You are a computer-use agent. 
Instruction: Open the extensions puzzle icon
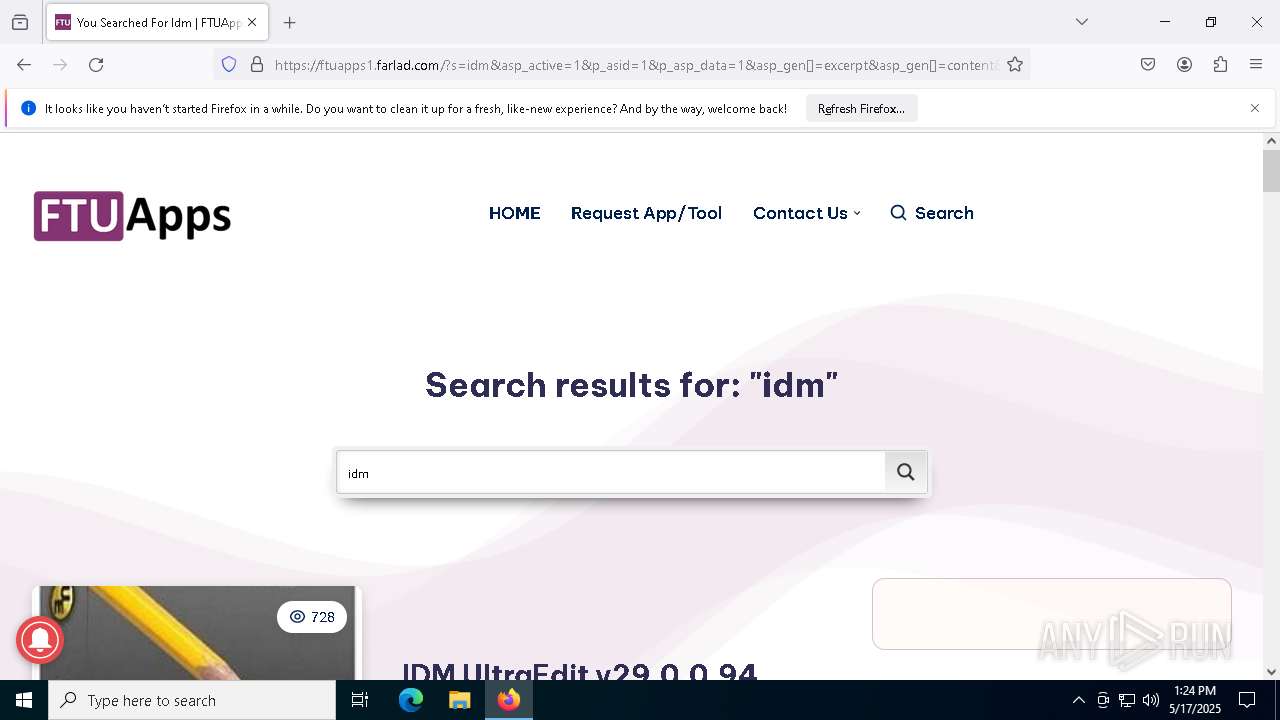[1220, 65]
